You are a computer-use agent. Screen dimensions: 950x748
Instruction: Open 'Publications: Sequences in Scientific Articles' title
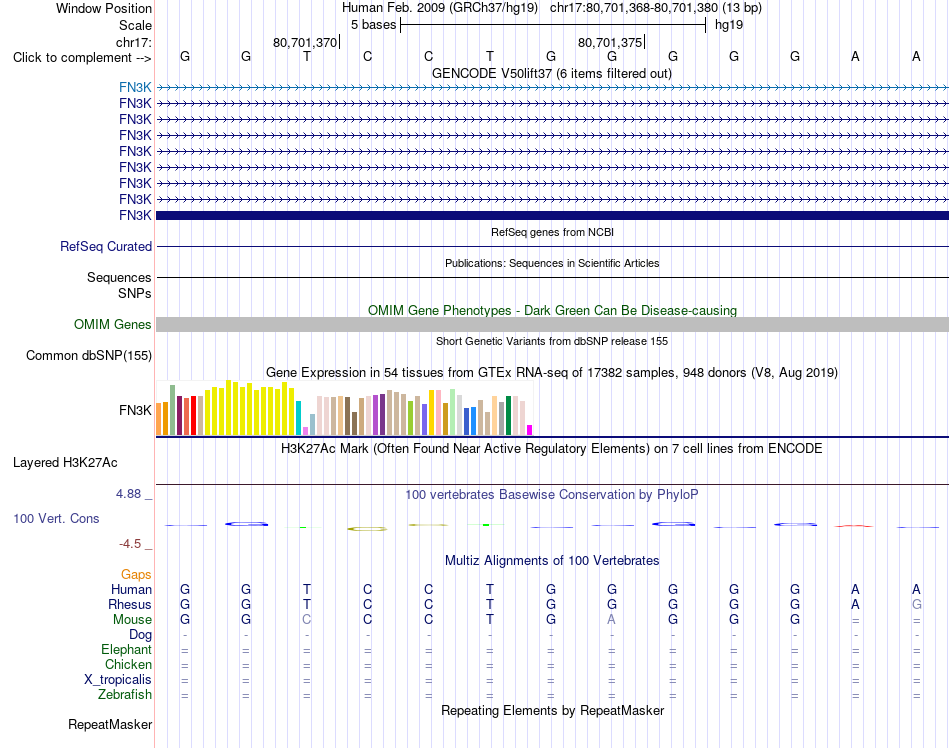(552, 263)
